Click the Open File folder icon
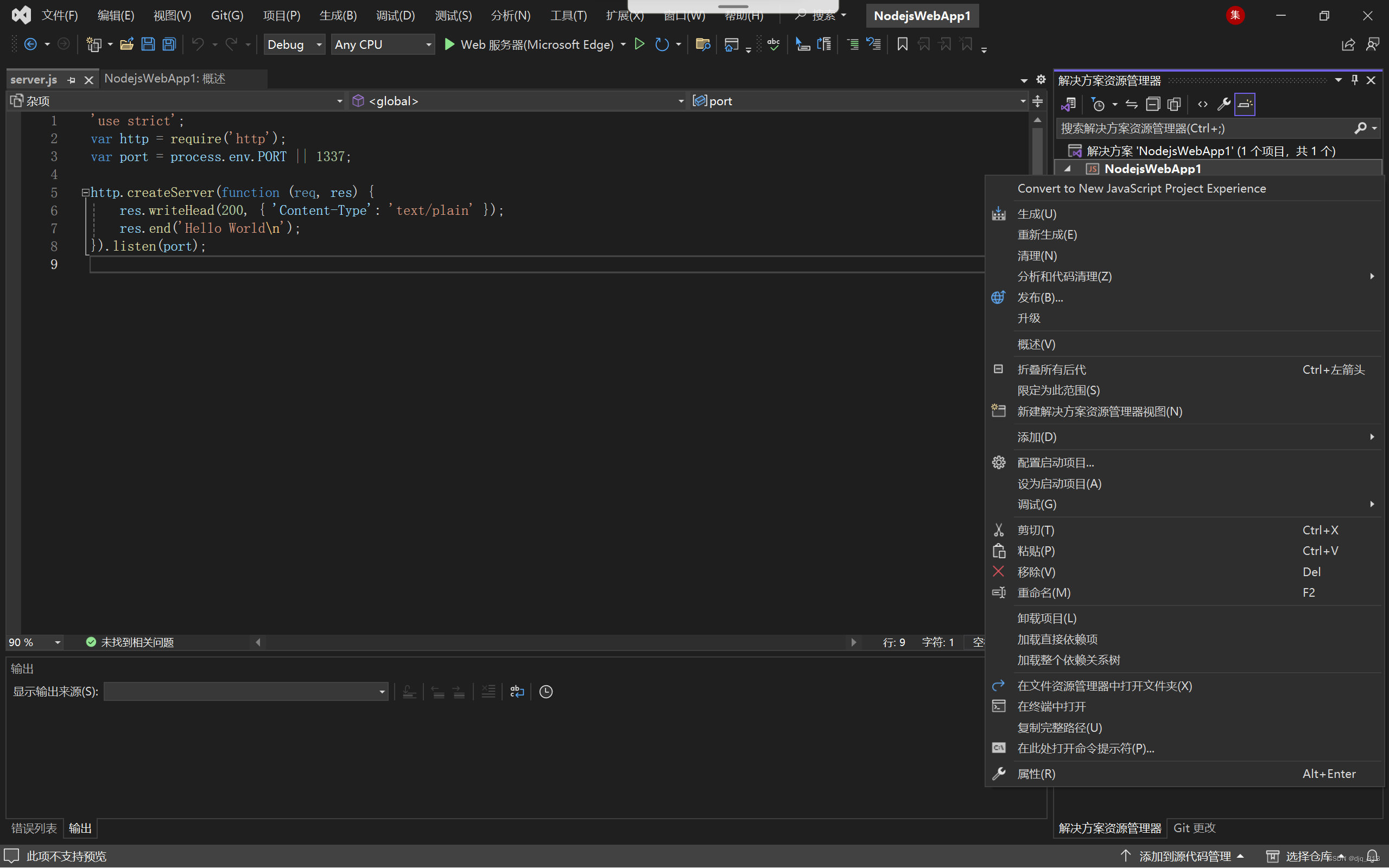 point(126,44)
